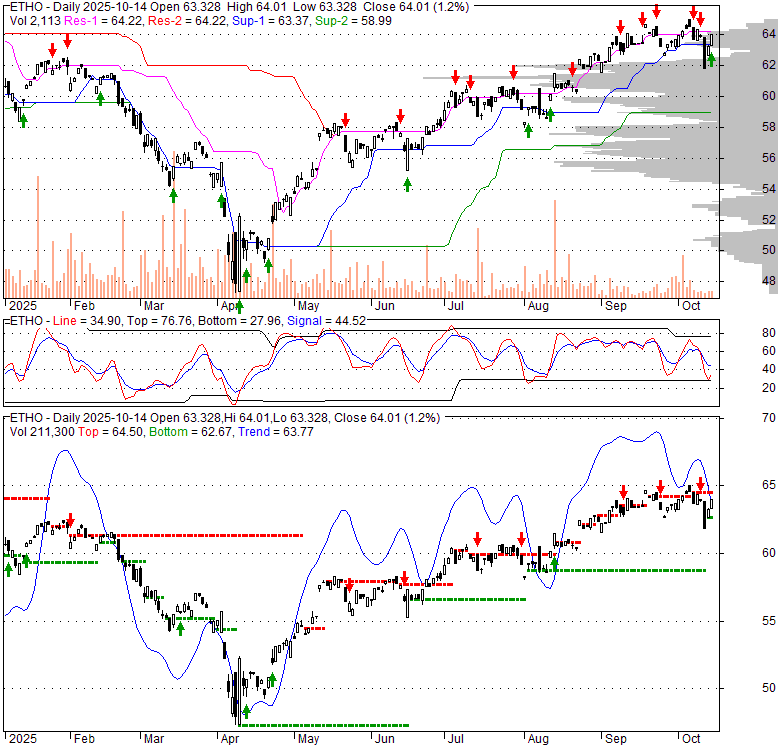Select the Apr label on top chart time axis
Image resolution: width=780 pixels, height=745 pixels.
(x=230, y=305)
